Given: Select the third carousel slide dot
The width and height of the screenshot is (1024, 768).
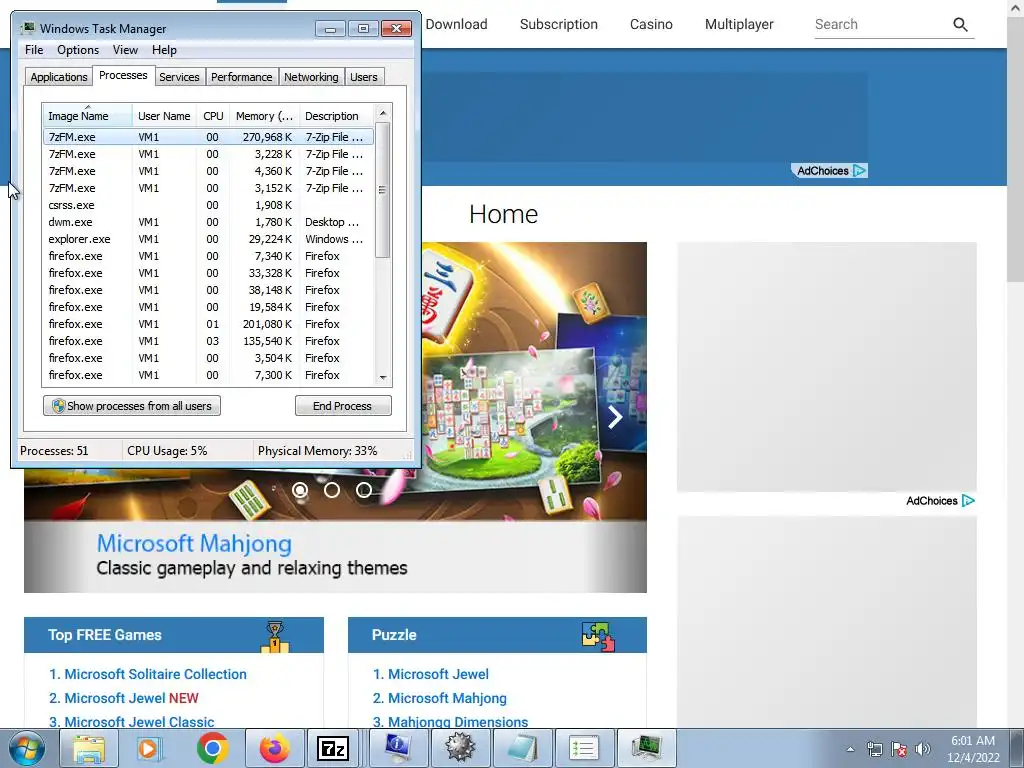Looking at the screenshot, I should coord(364,490).
